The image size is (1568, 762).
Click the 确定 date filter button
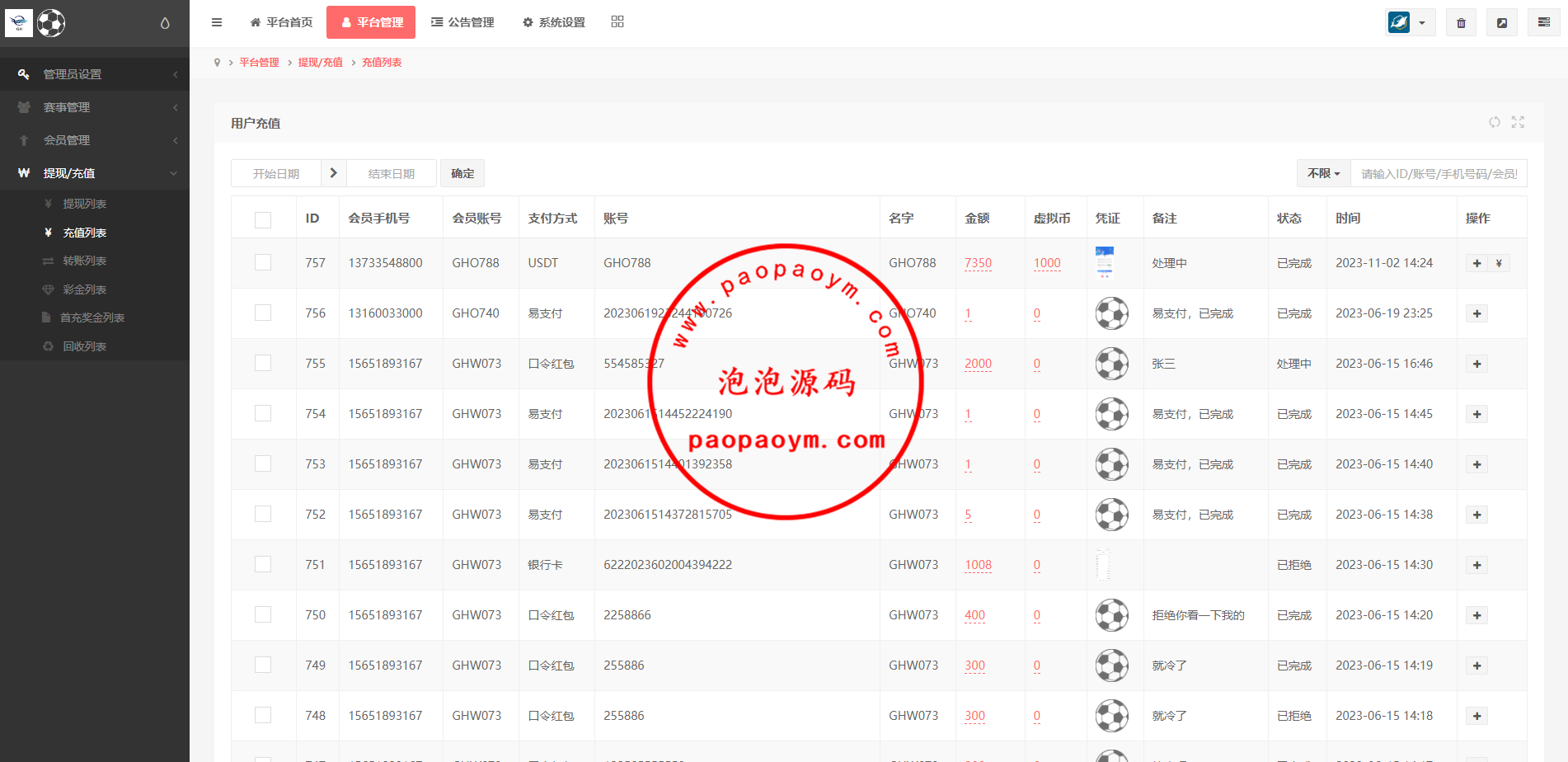coord(462,174)
